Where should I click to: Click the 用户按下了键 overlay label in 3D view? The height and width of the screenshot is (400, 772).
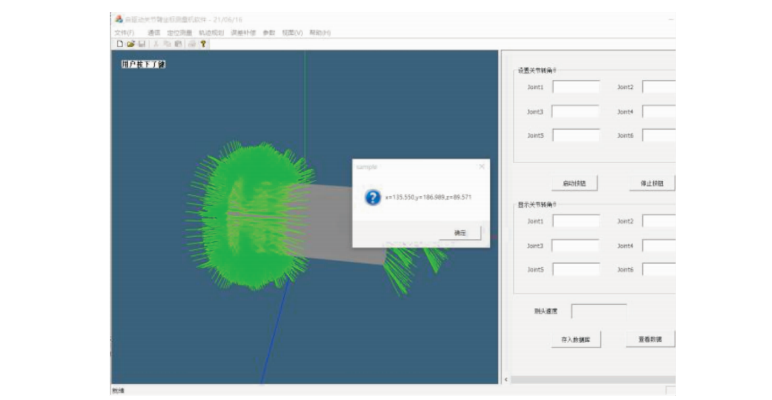tap(144, 64)
